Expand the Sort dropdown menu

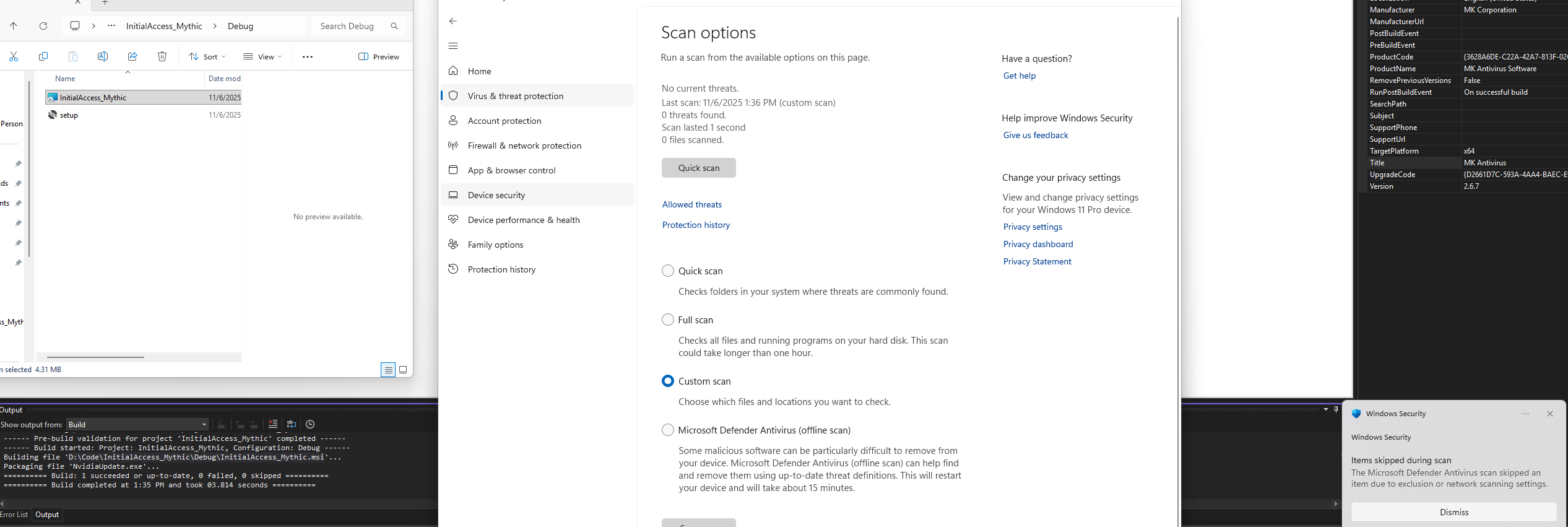(x=207, y=57)
